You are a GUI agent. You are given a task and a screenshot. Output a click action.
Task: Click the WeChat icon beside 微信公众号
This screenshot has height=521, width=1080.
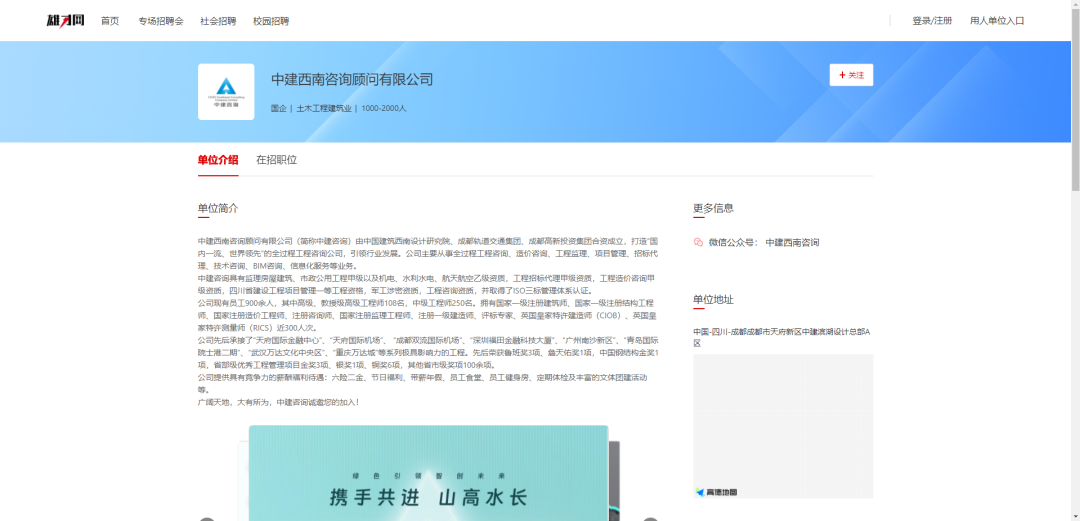[x=698, y=243]
